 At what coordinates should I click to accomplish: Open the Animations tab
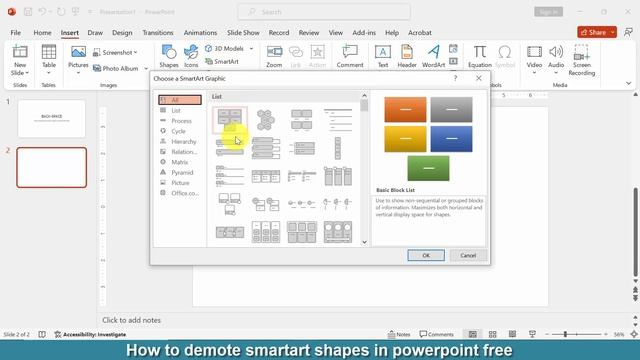200,33
